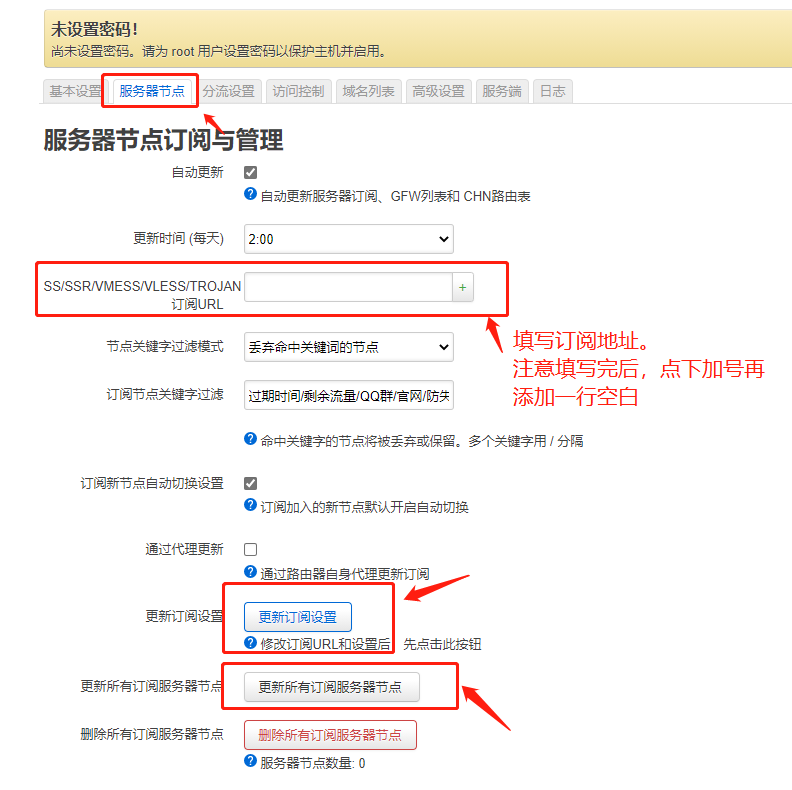Click the red 删除所有订阅服务器节点 button
This screenshot has width=792, height=790.
click(330, 735)
